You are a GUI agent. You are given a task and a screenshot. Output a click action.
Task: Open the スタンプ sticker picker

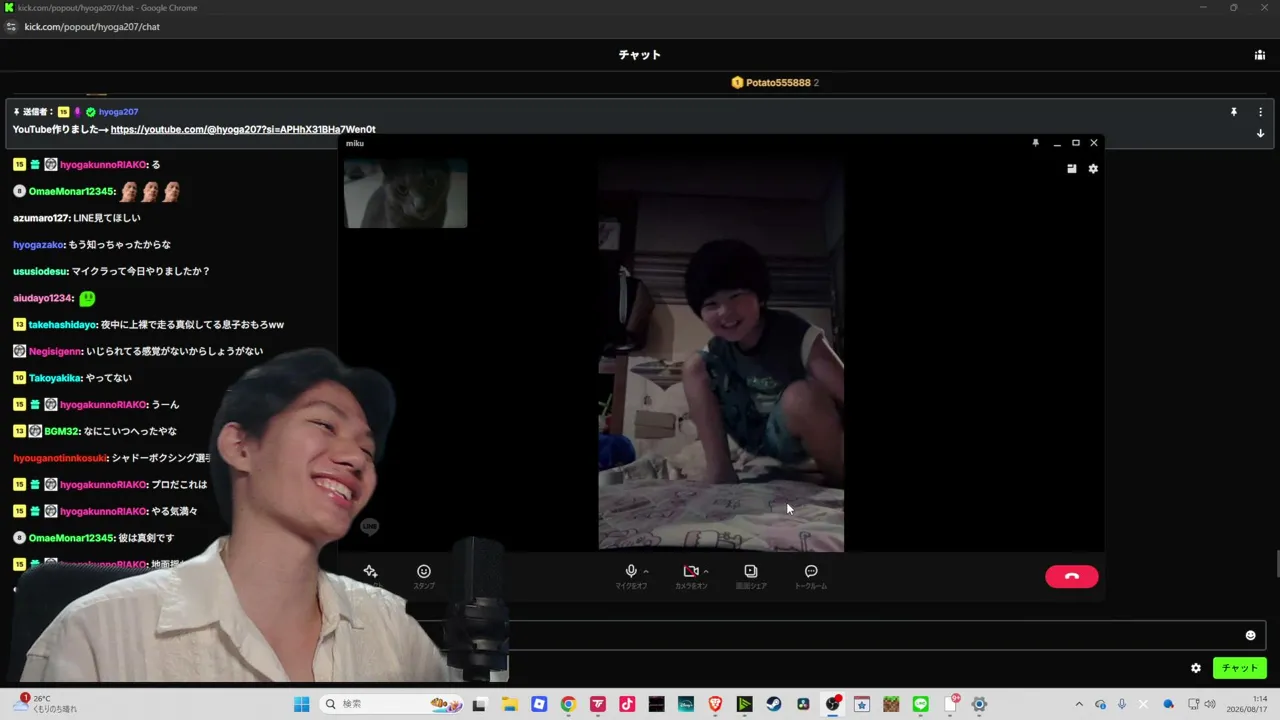[424, 576]
